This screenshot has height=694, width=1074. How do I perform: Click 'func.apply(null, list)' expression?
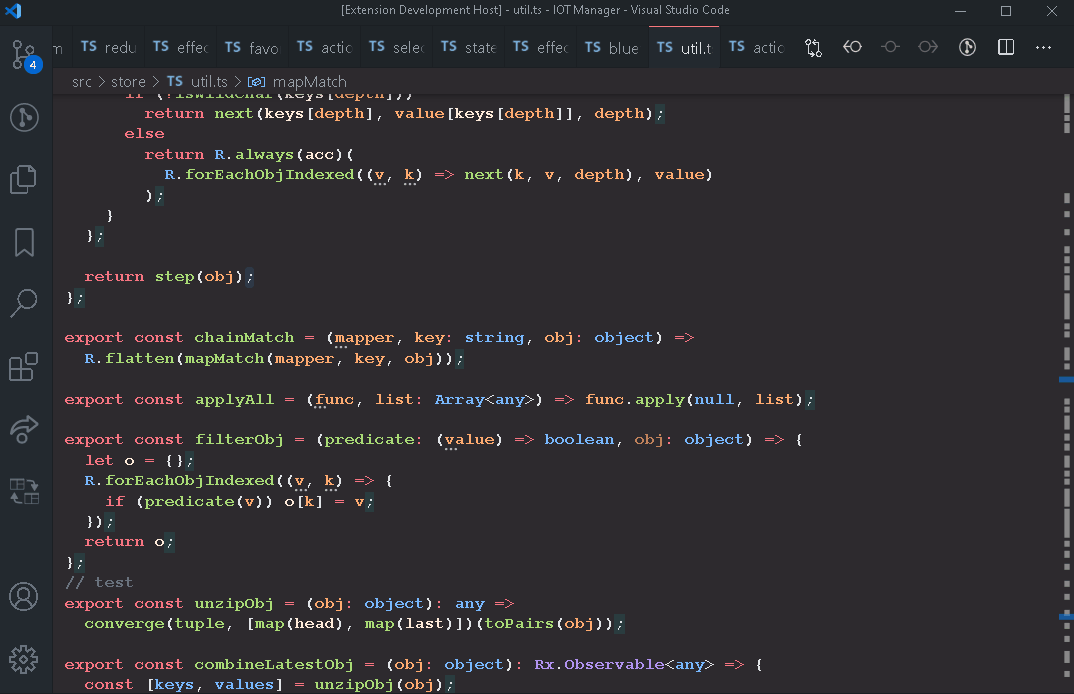(694, 399)
